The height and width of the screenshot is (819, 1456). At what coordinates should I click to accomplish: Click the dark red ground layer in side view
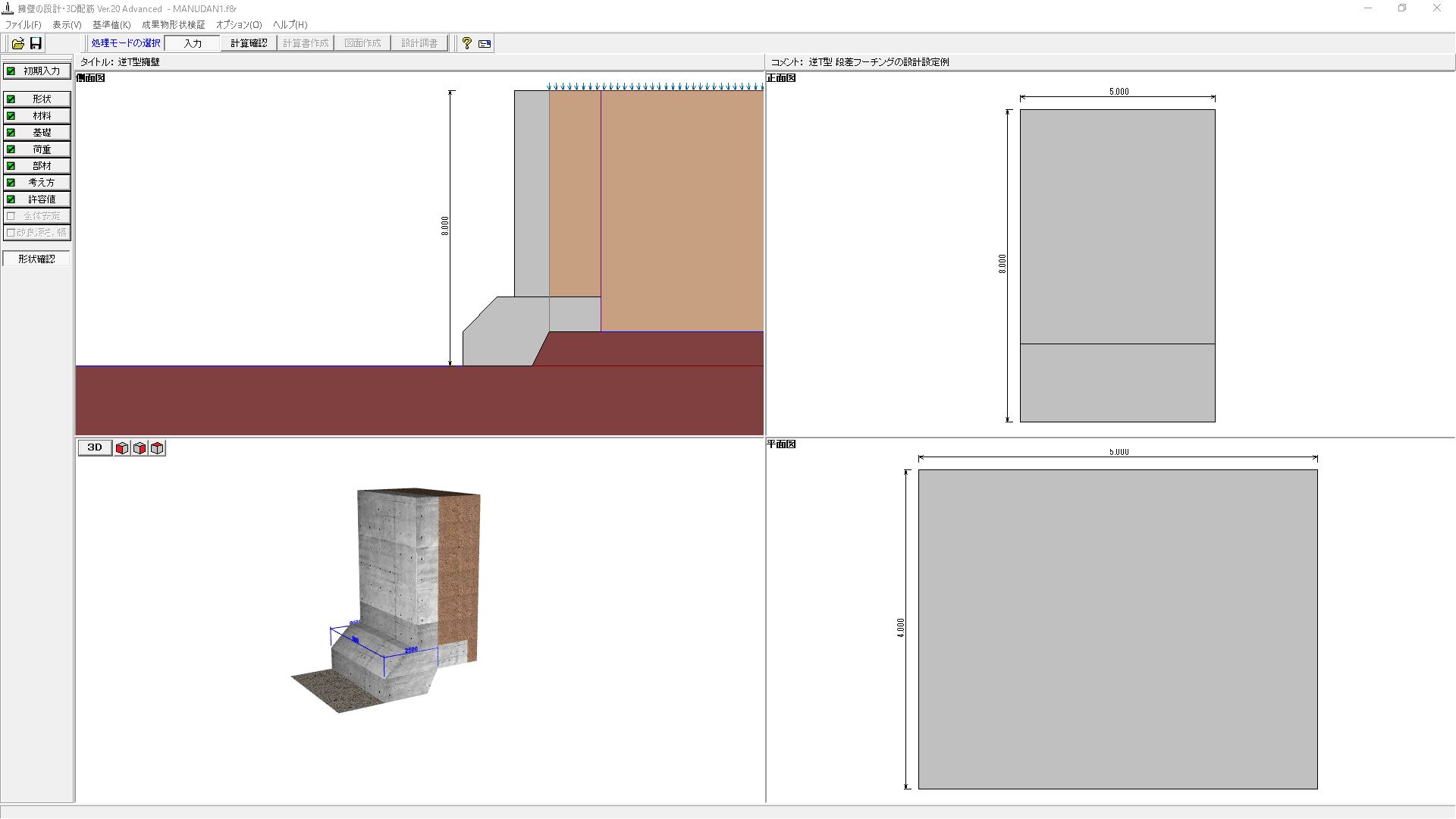coord(419,400)
